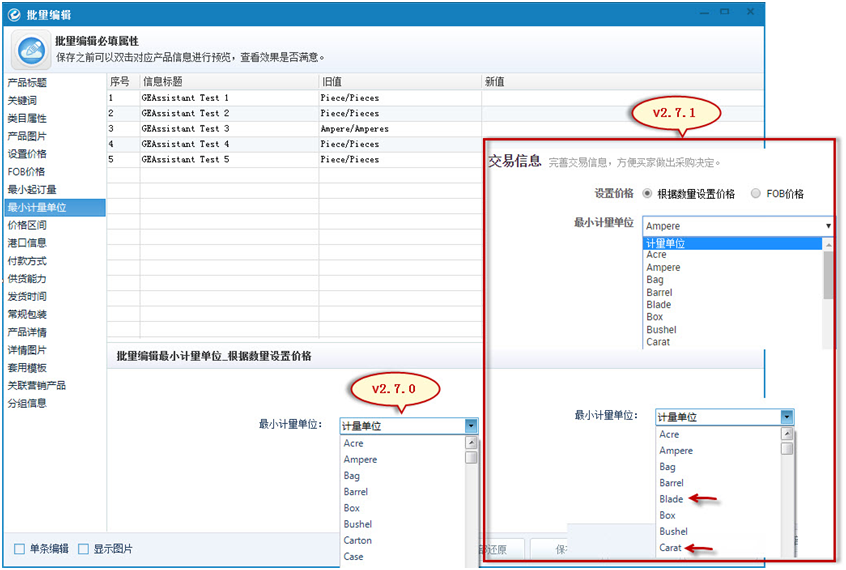Select Carton in the unit dropdown list
The width and height of the screenshot is (846, 570).
(x=358, y=540)
